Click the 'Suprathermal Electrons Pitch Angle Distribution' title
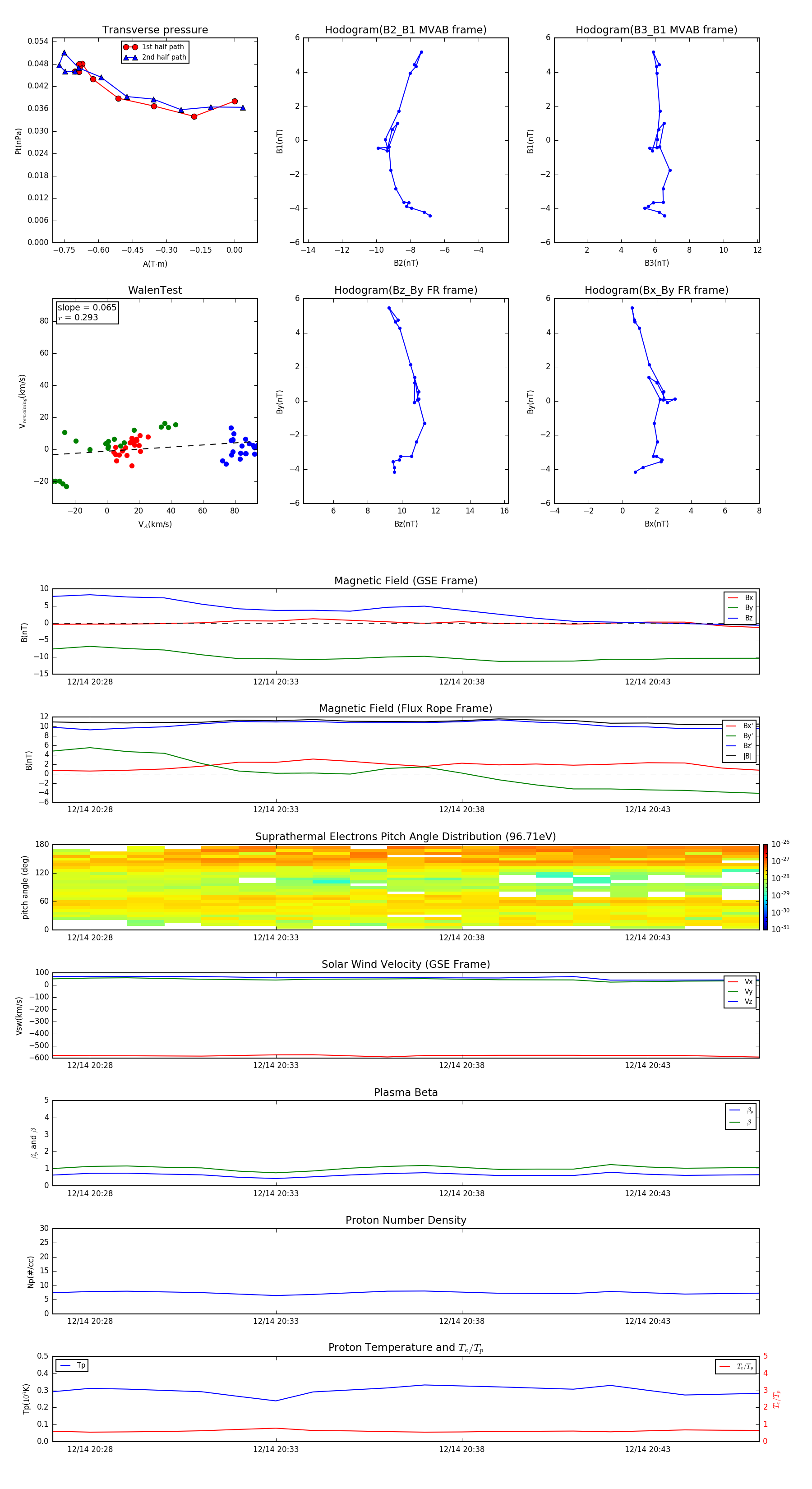 coord(406,837)
